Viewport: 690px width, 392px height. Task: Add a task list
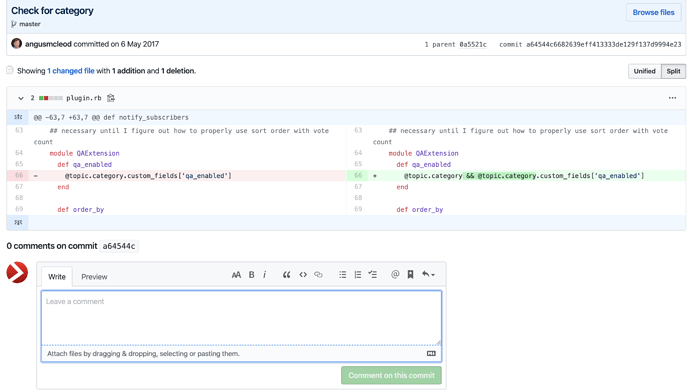pos(373,275)
